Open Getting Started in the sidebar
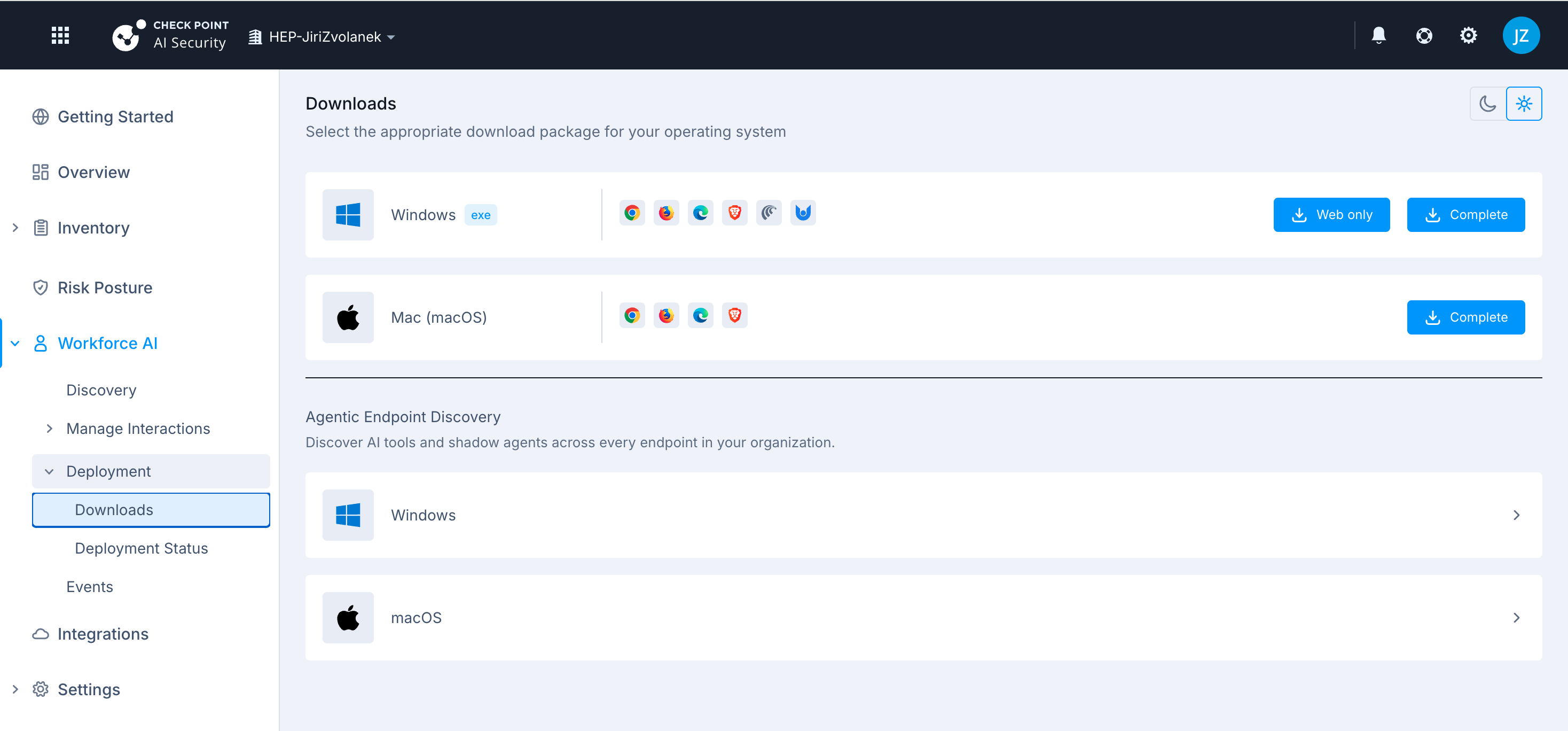 click(116, 117)
